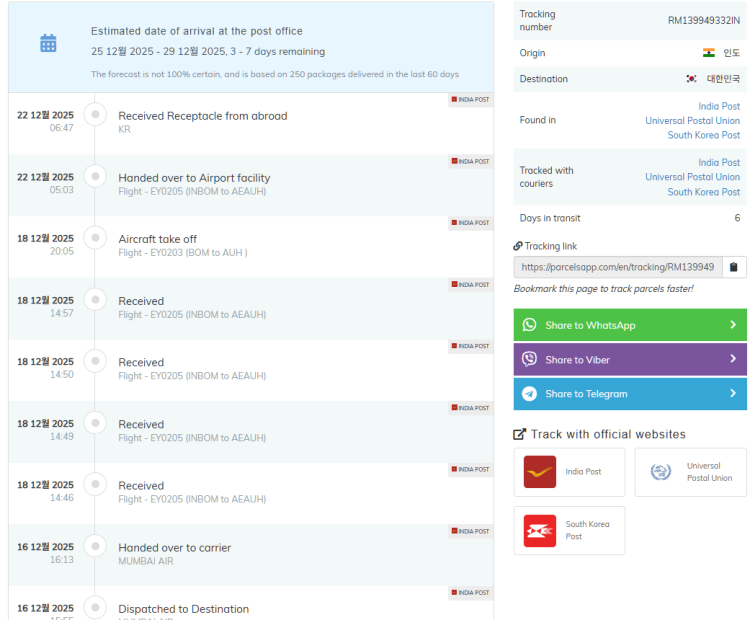Click the India Post logo thumbnail
This screenshot has width=750, height=620.
click(540, 472)
